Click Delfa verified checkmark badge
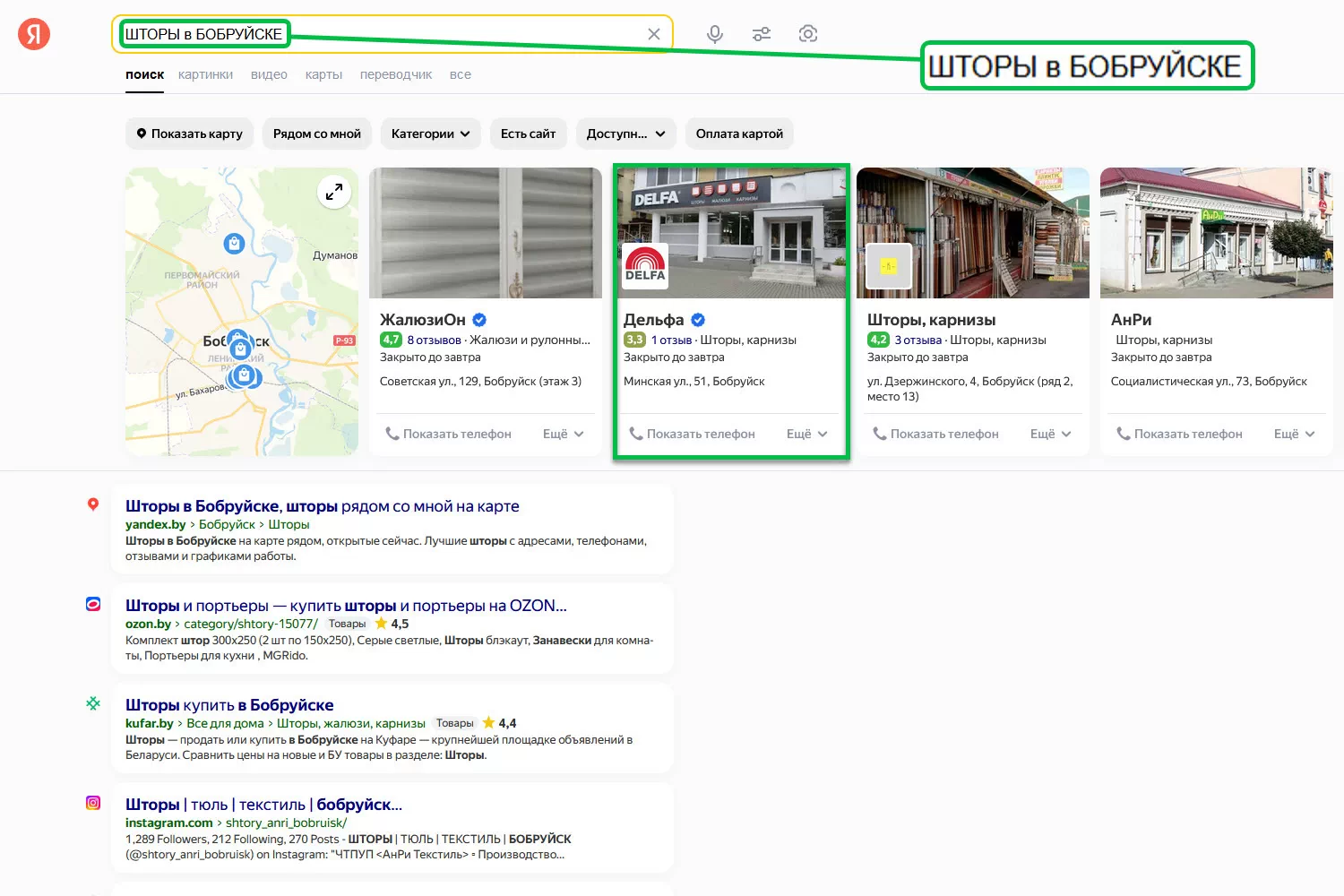The width and height of the screenshot is (1344, 896). (x=698, y=320)
